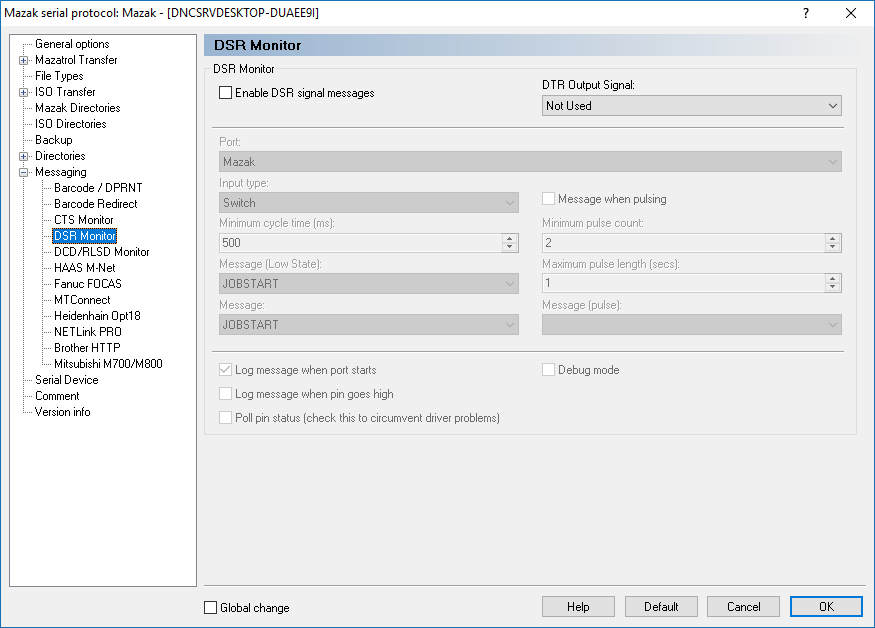This screenshot has width=875, height=628.
Task: Select CTS Monitor in the tree
Action: click(x=83, y=220)
